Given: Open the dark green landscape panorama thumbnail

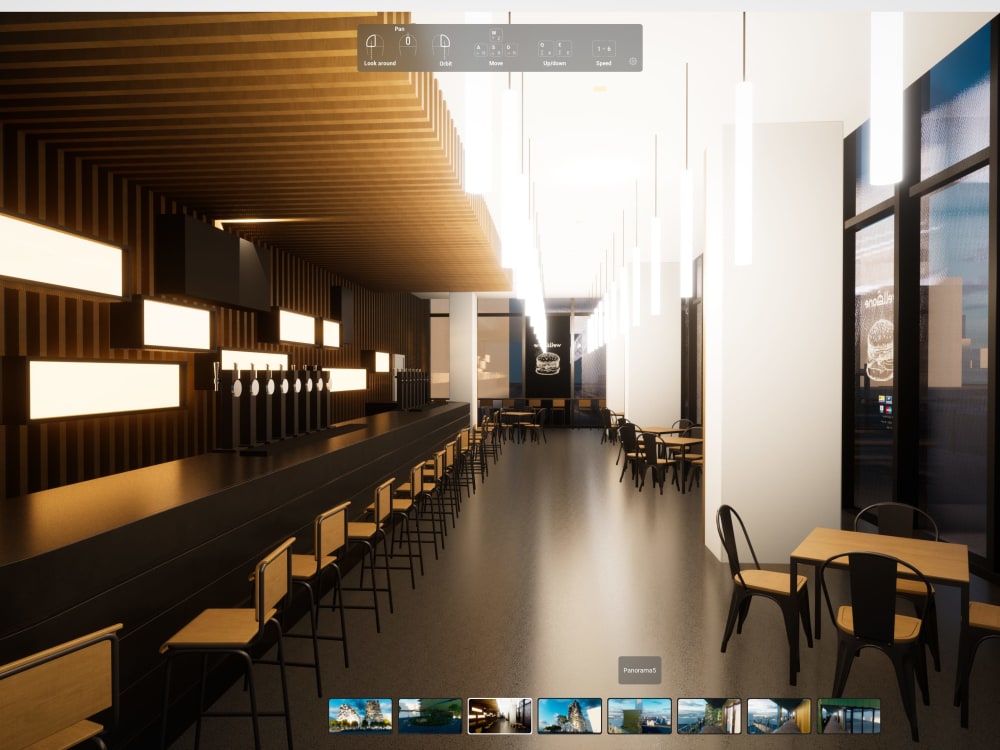Looking at the screenshot, I should 430,716.
